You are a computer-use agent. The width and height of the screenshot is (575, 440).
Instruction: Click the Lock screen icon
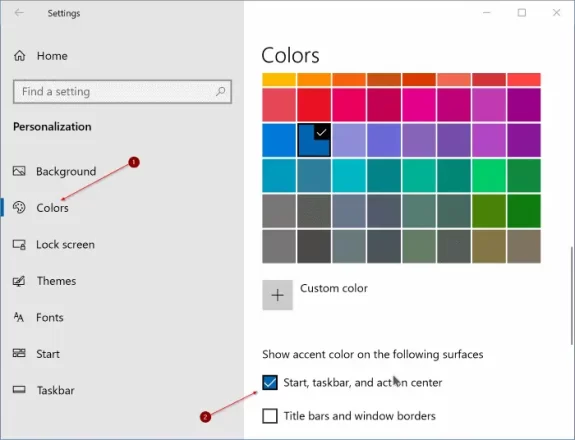coord(19,244)
